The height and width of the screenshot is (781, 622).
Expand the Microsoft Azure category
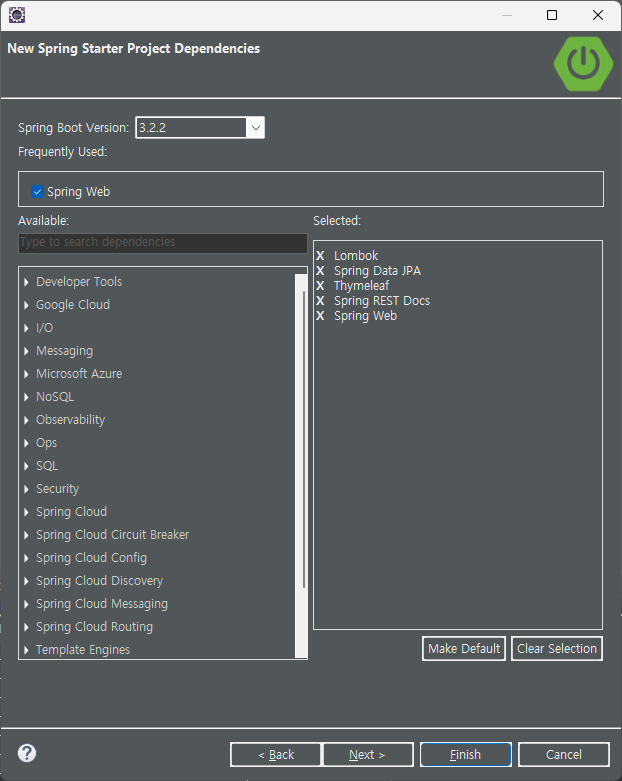pos(26,374)
